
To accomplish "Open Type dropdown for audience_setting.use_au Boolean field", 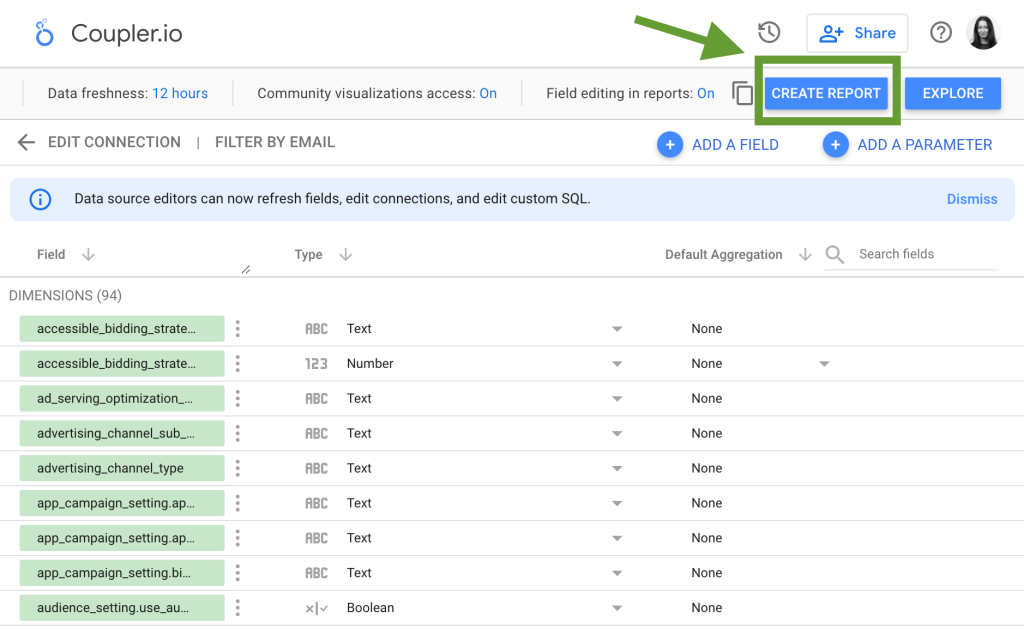I will click(617, 607).
